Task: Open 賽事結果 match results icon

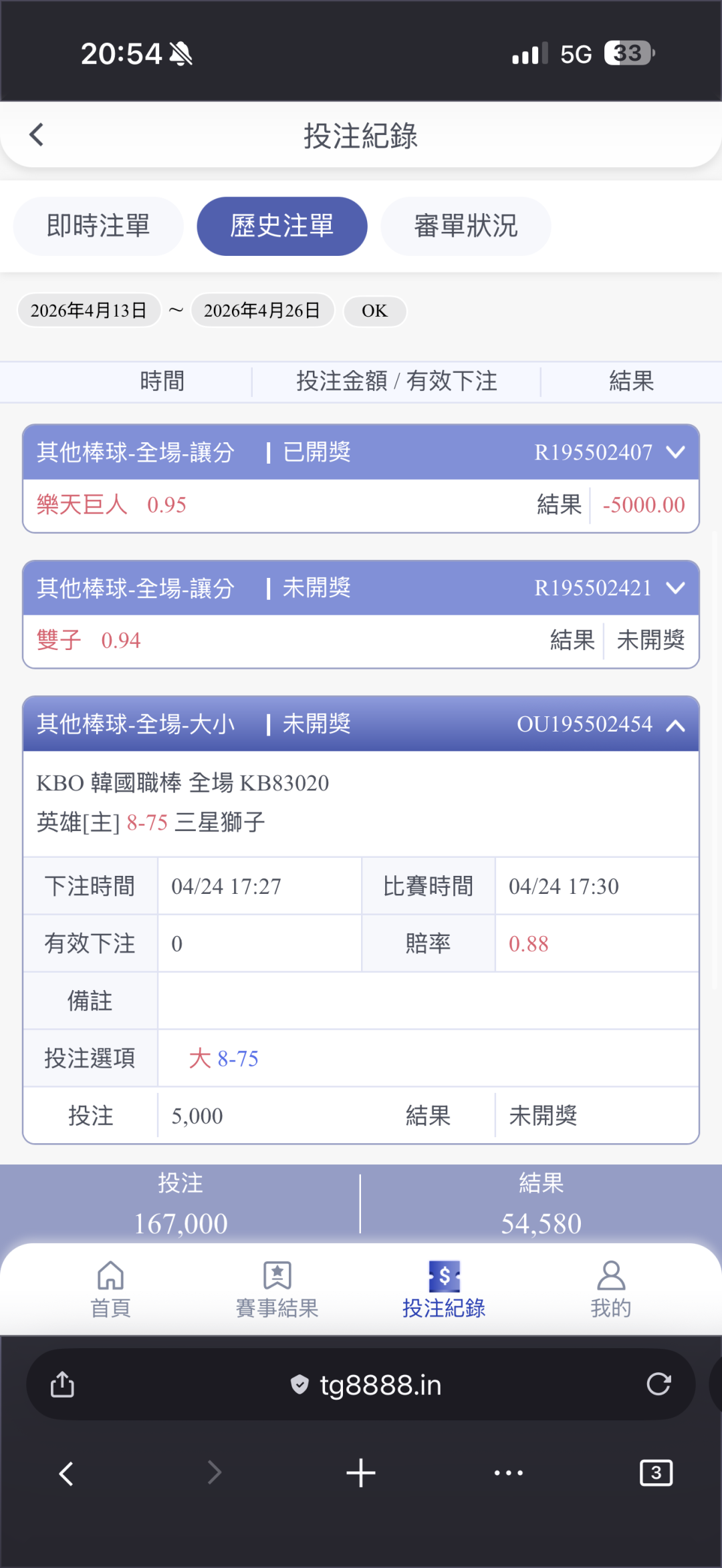Action: (x=277, y=1276)
